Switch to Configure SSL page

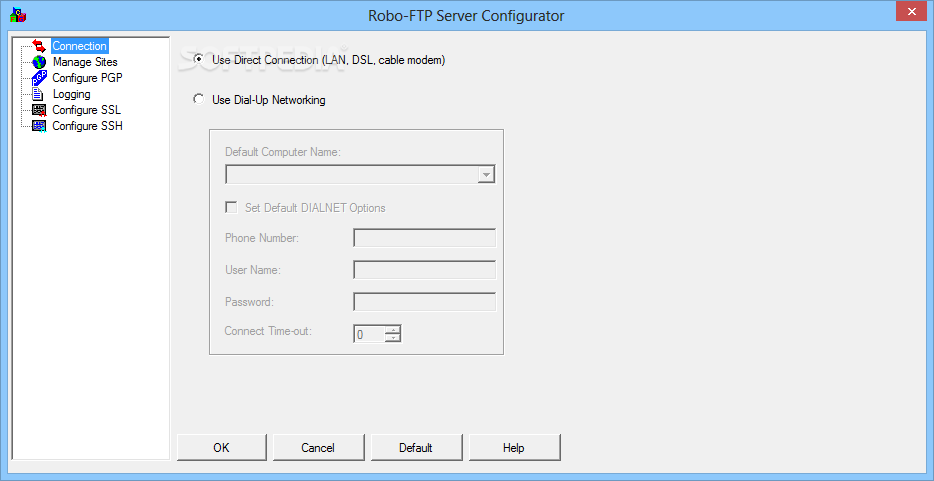(x=86, y=110)
